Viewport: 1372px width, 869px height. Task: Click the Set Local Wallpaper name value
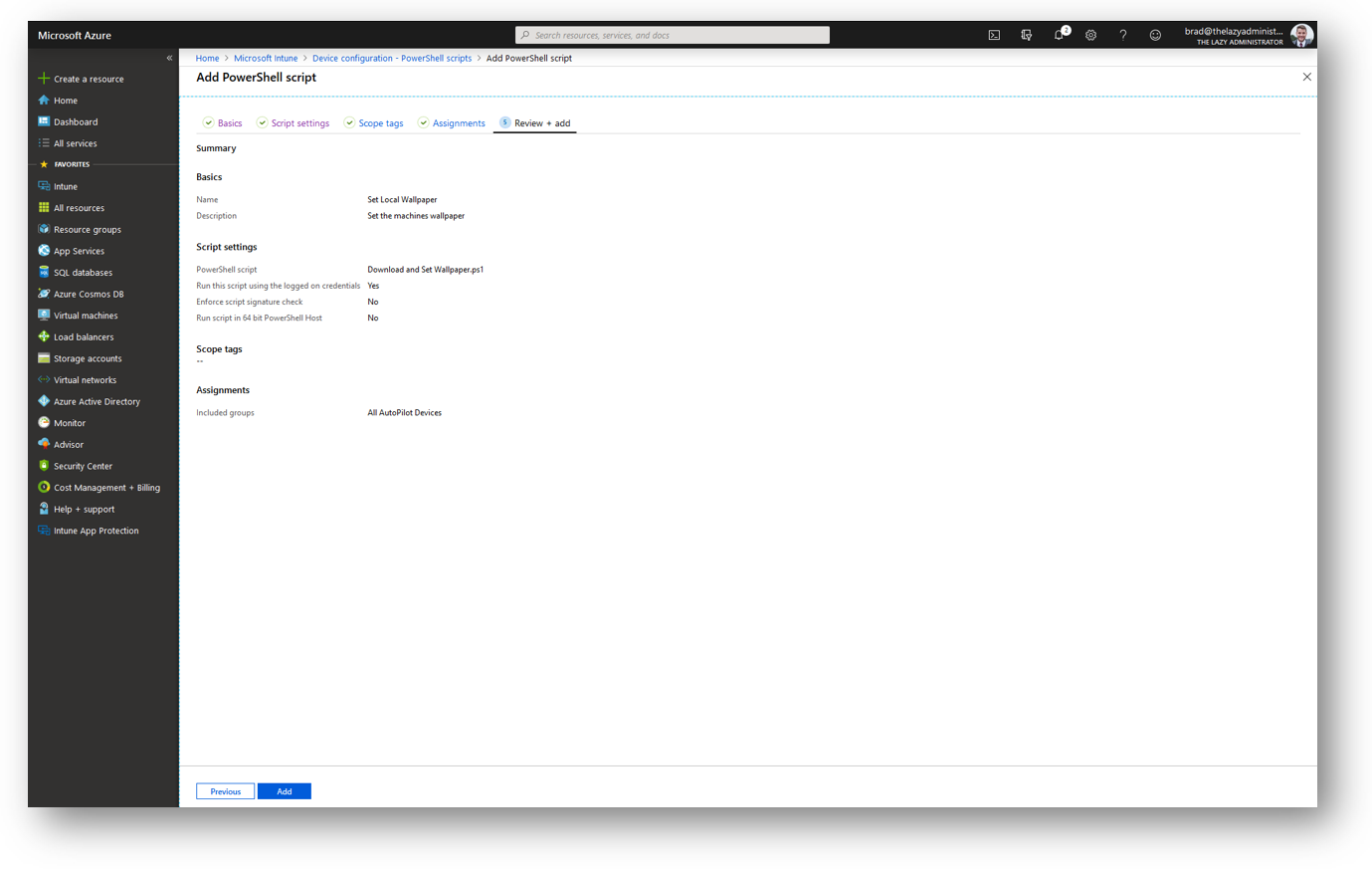(402, 199)
